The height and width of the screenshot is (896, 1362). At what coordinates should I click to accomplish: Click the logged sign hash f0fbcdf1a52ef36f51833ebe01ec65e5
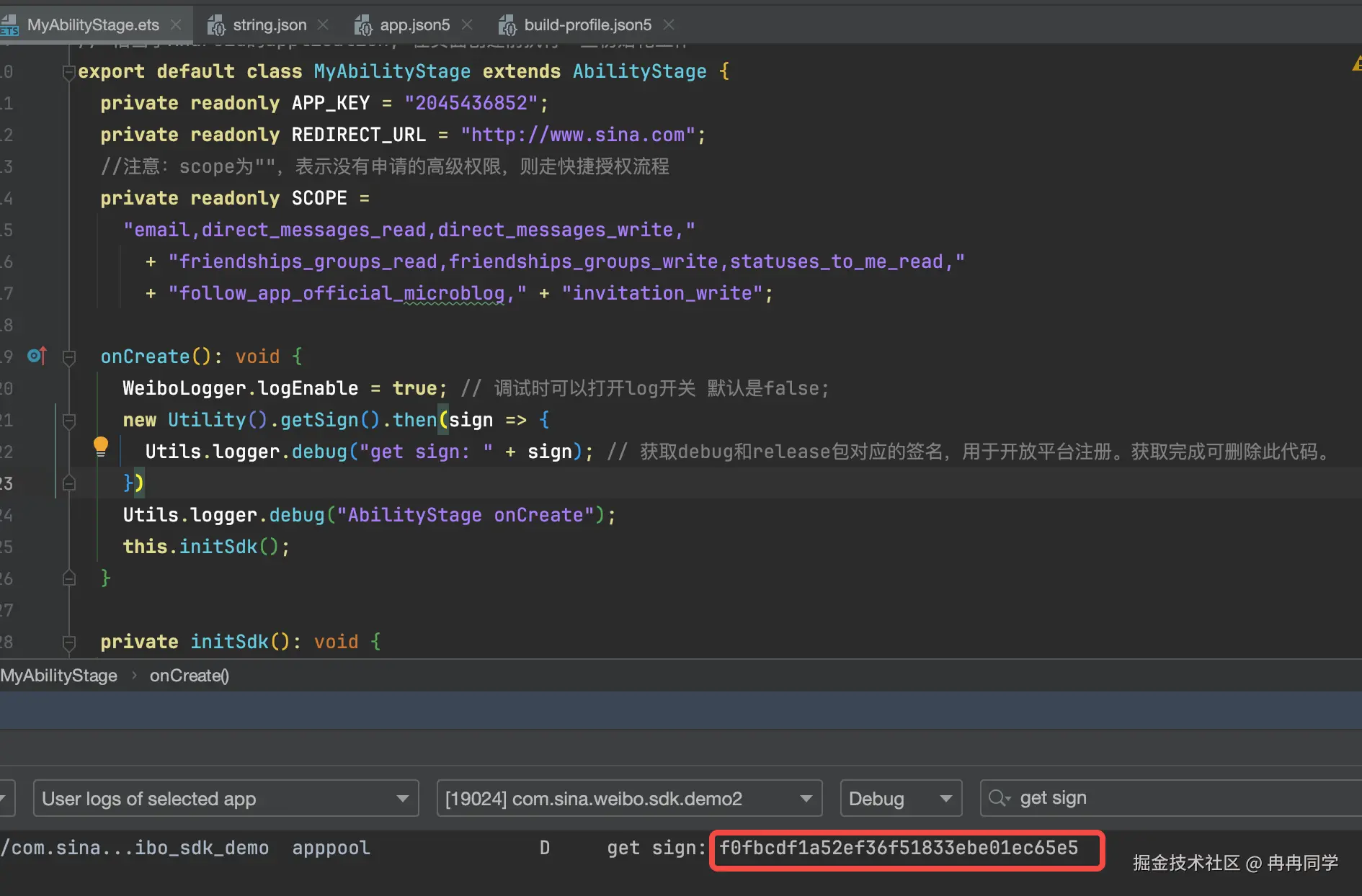[x=899, y=848]
